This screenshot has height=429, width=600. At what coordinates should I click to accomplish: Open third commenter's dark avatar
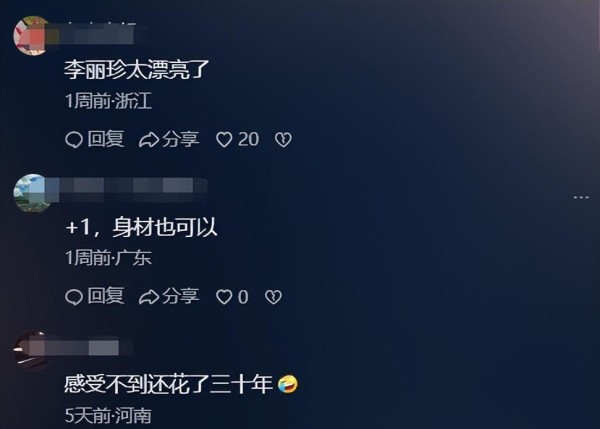(x=30, y=350)
